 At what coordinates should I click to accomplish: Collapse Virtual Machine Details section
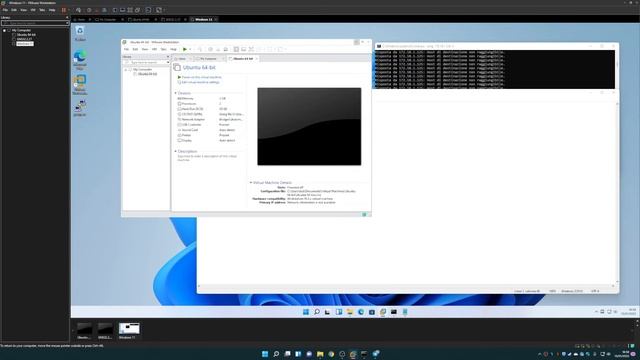(x=251, y=182)
